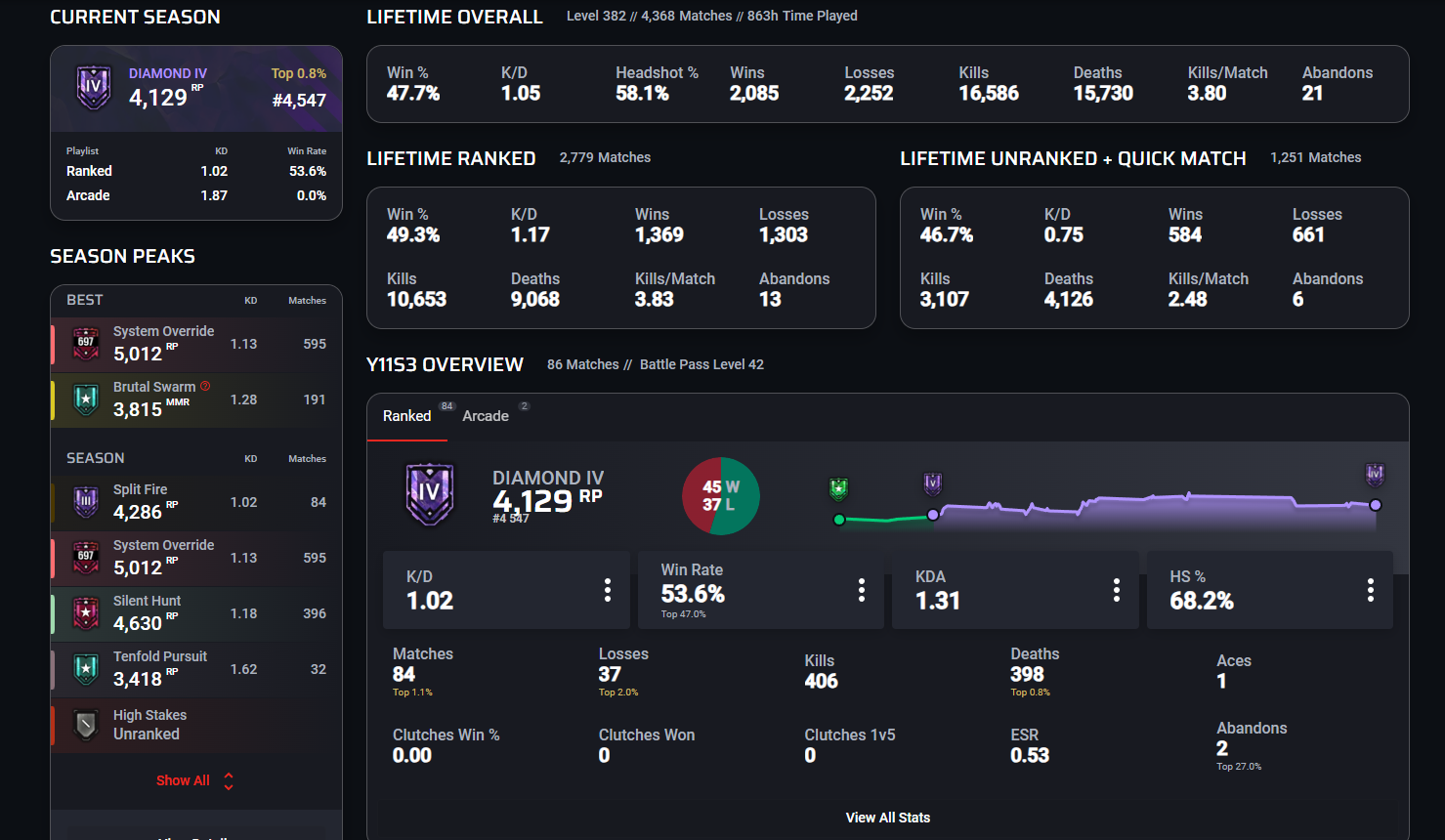Click the purple endpoint on rank graph

[1376, 505]
